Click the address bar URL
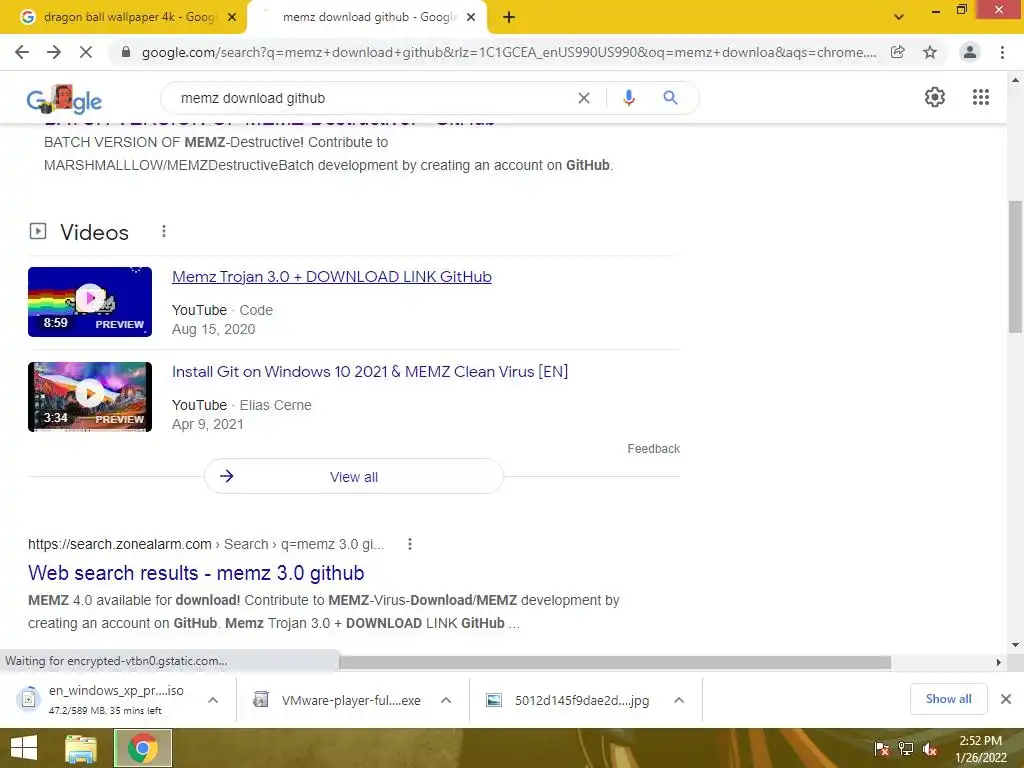 click(x=509, y=52)
